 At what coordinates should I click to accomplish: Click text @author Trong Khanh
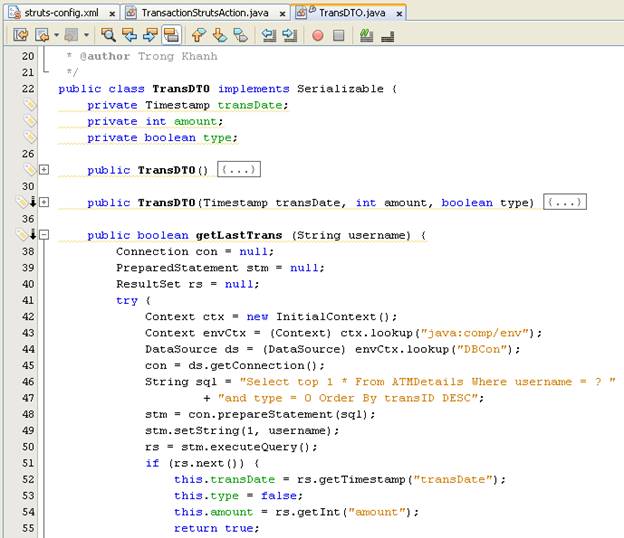pyautogui.click(x=148, y=56)
